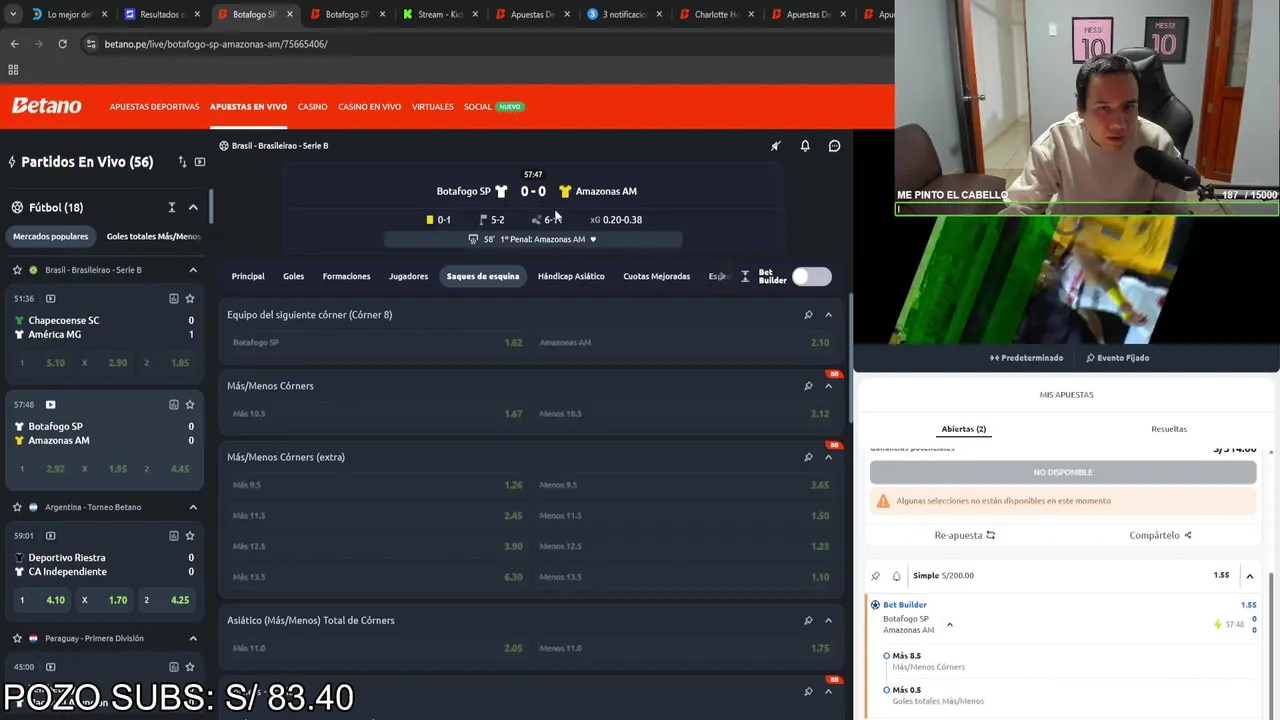This screenshot has width=1280, height=720.
Task: Click the Evento Fijado button
Action: [x=1117, y=358]
